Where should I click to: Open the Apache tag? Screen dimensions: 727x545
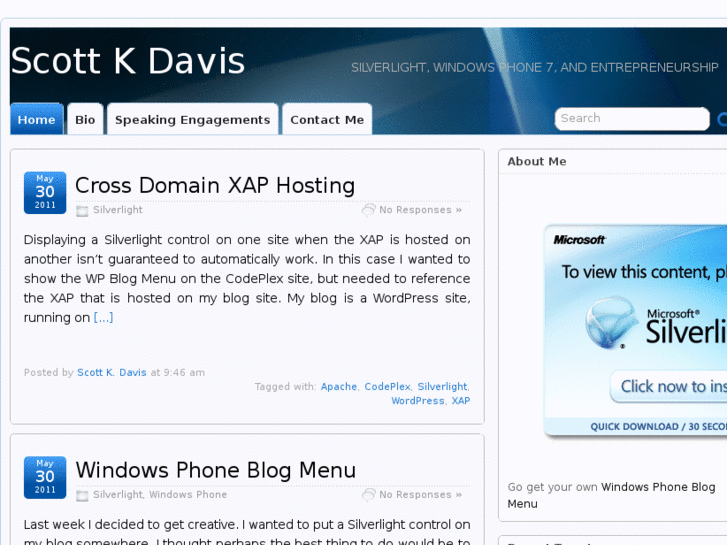tap(339, 386)
